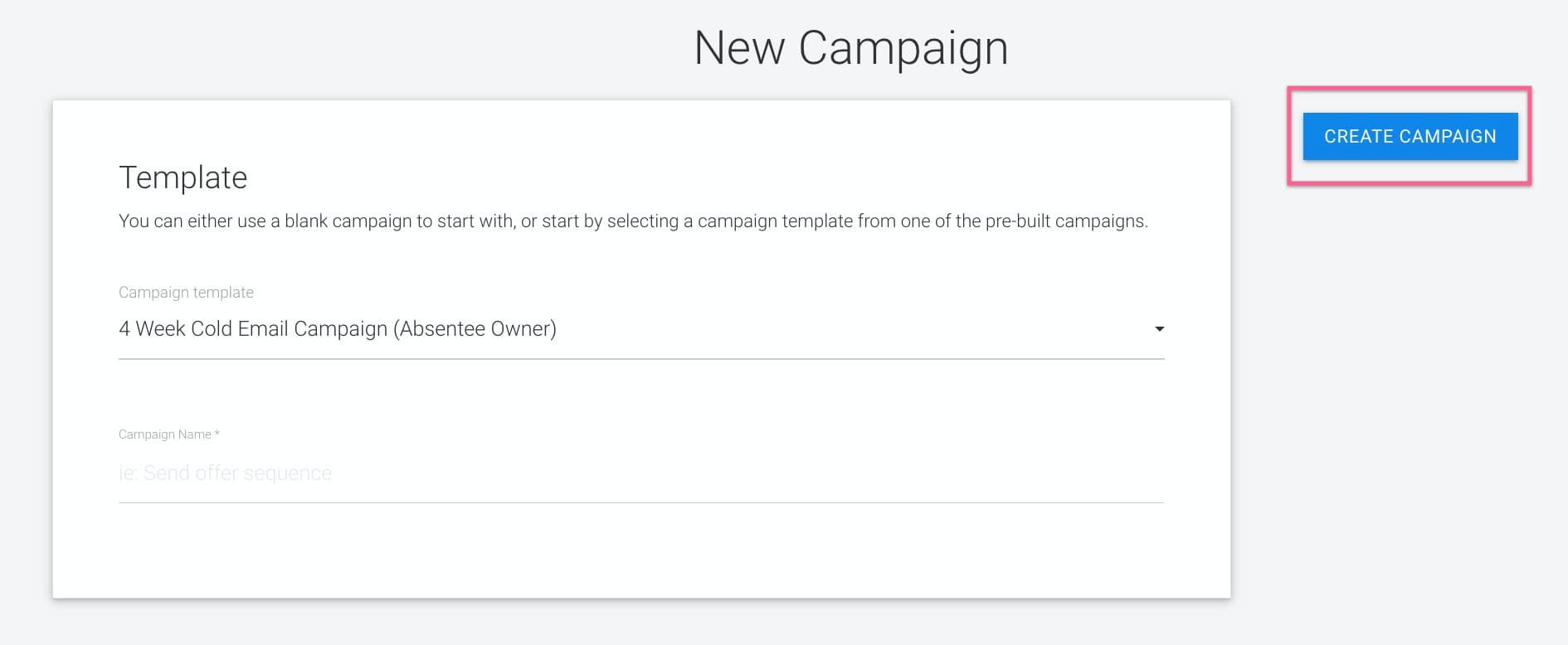The height and width of the screenshot is (645, 1568).
Task: Click the Template section heading
Action: [184, 177]
